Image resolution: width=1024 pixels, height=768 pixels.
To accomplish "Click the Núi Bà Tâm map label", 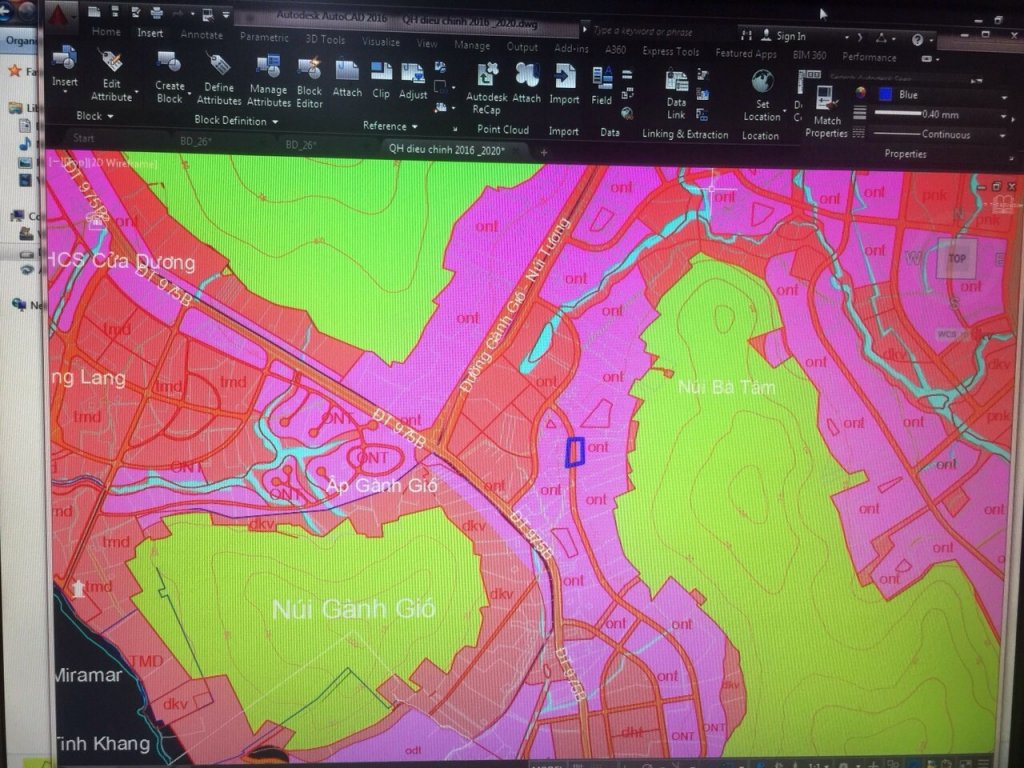I will 726,387.
